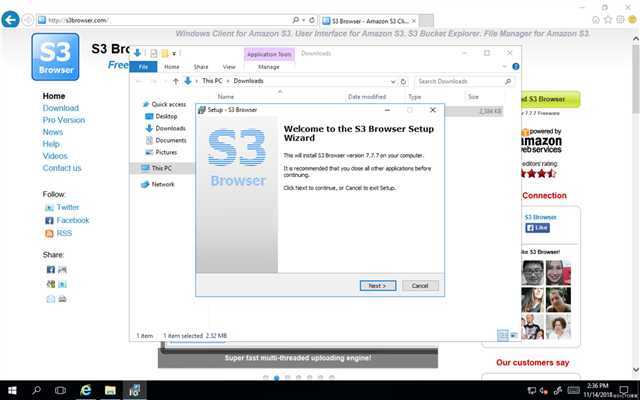
Task: Open the Home link on the s3browser site
Action: pos(54,96)
